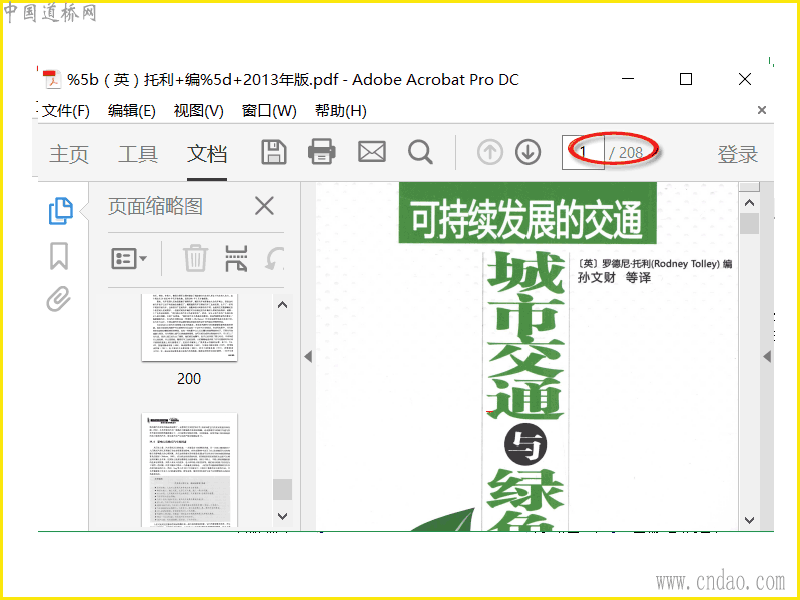Go to previous page up-arrow icon
800x600 pixels.
(x=490, y=153)
